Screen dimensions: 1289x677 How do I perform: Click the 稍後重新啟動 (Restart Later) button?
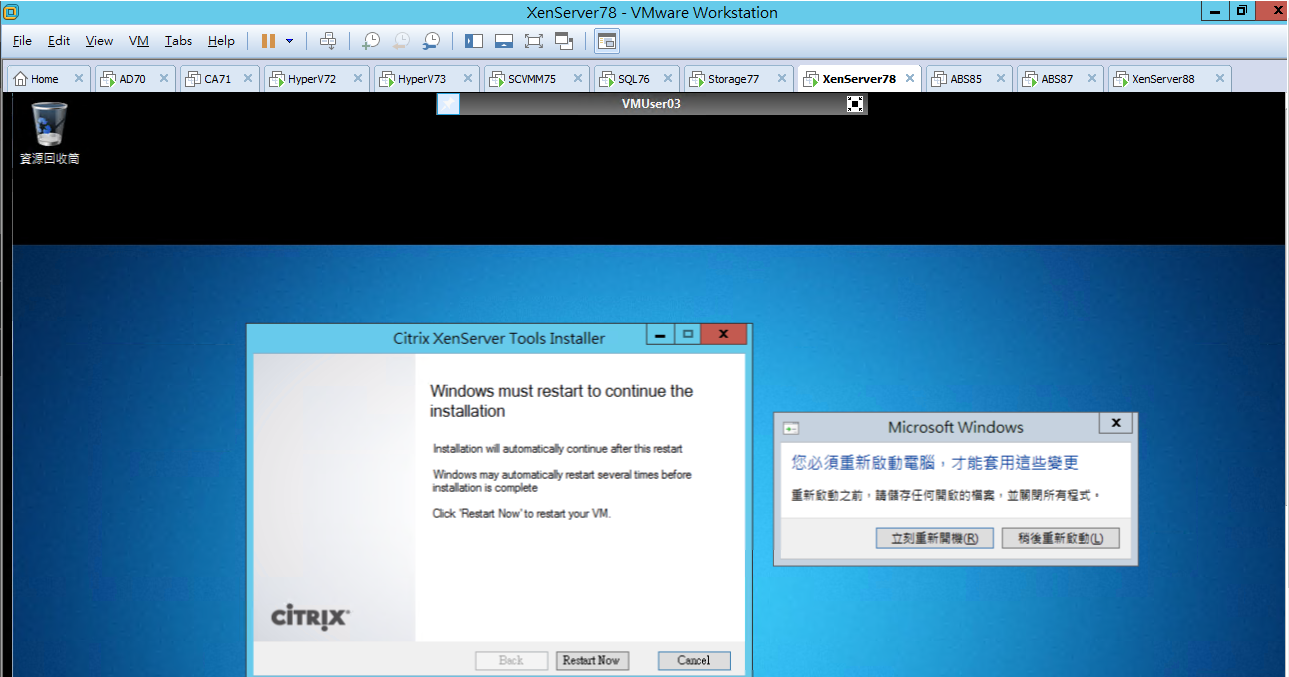1060,538
